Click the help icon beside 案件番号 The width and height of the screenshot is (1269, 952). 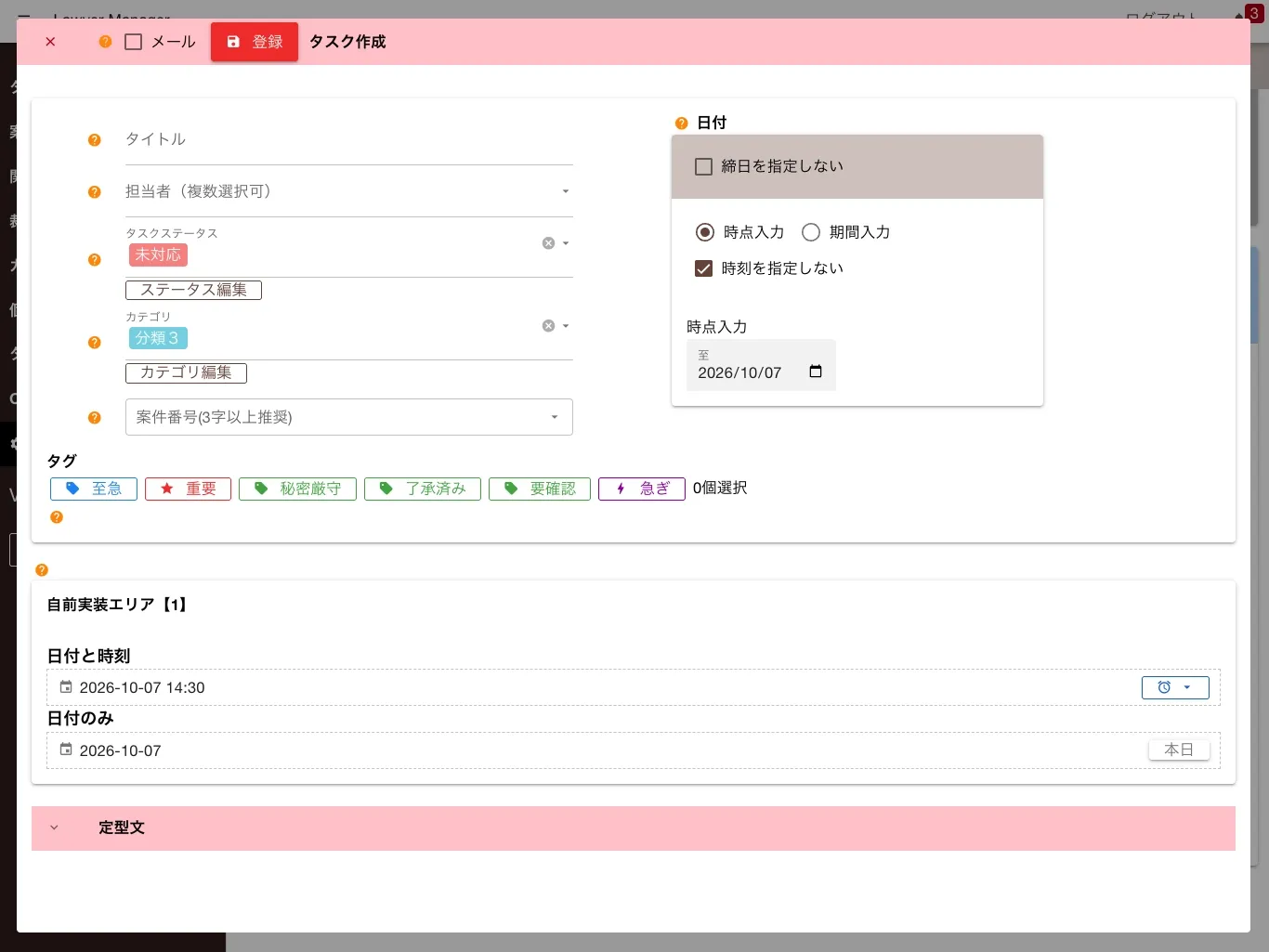coord(94,418)
